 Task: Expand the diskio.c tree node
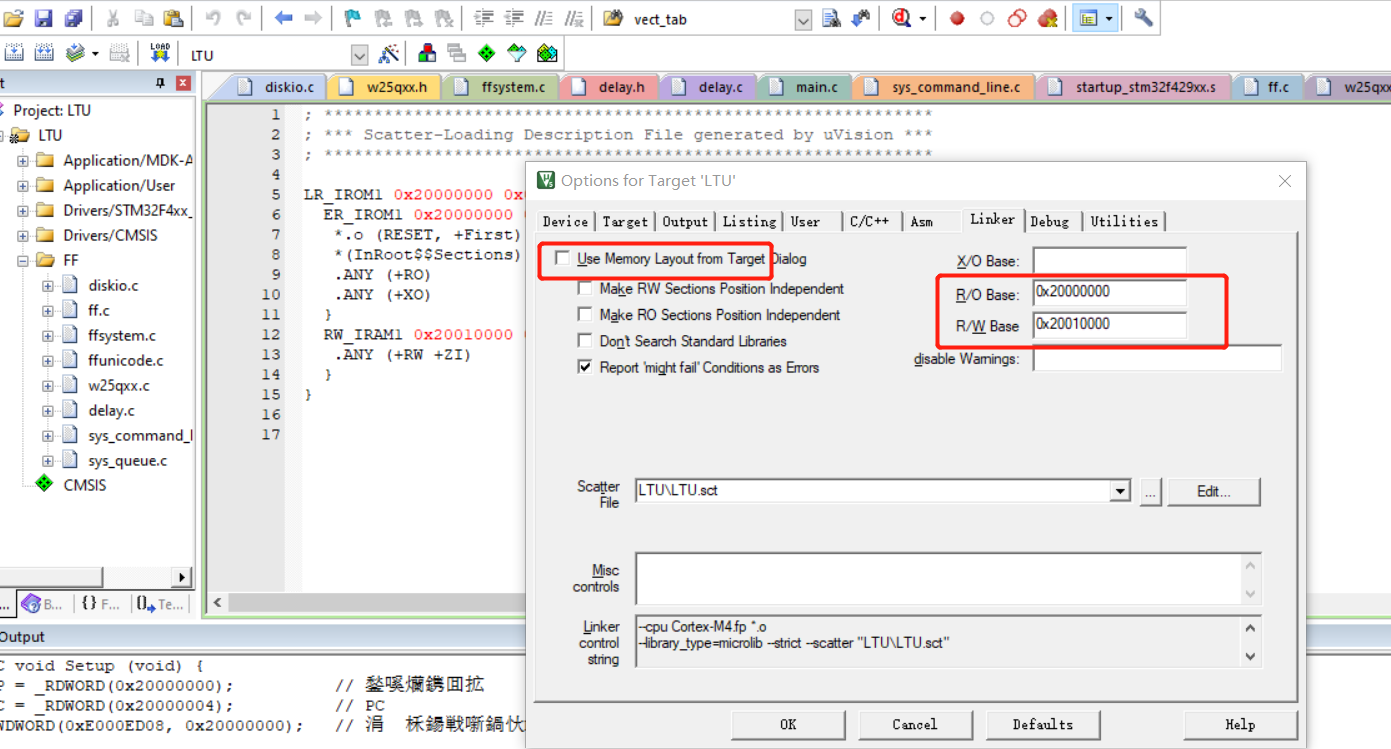(47, 285)
